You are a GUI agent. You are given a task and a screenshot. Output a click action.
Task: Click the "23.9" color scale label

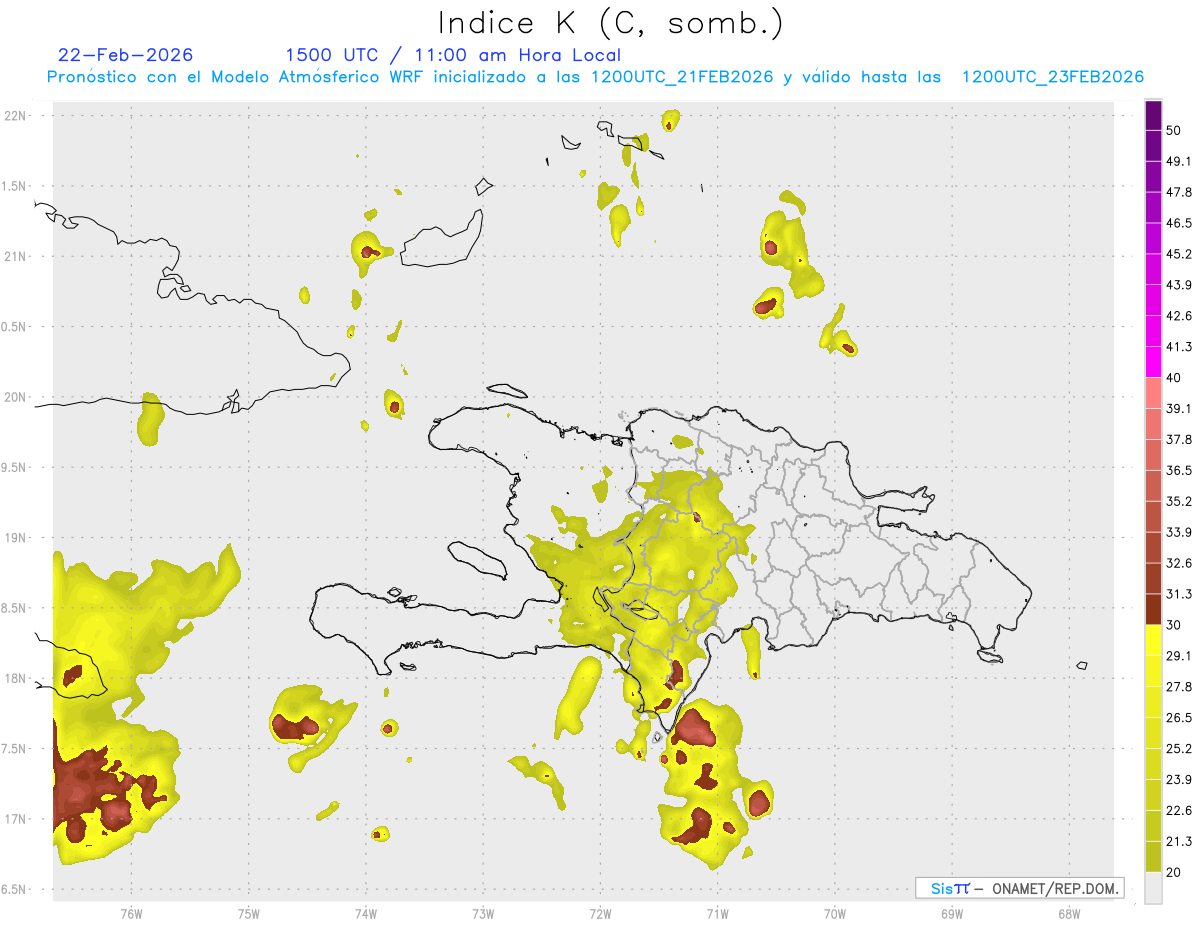click(1179, 780)
